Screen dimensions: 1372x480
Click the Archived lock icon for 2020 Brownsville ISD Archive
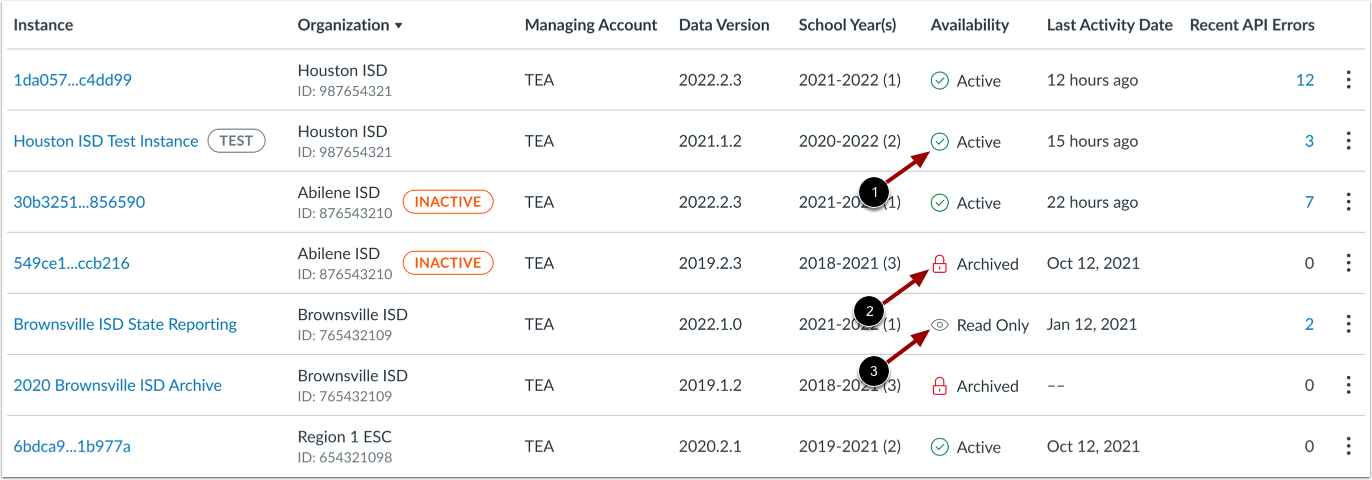939,386
